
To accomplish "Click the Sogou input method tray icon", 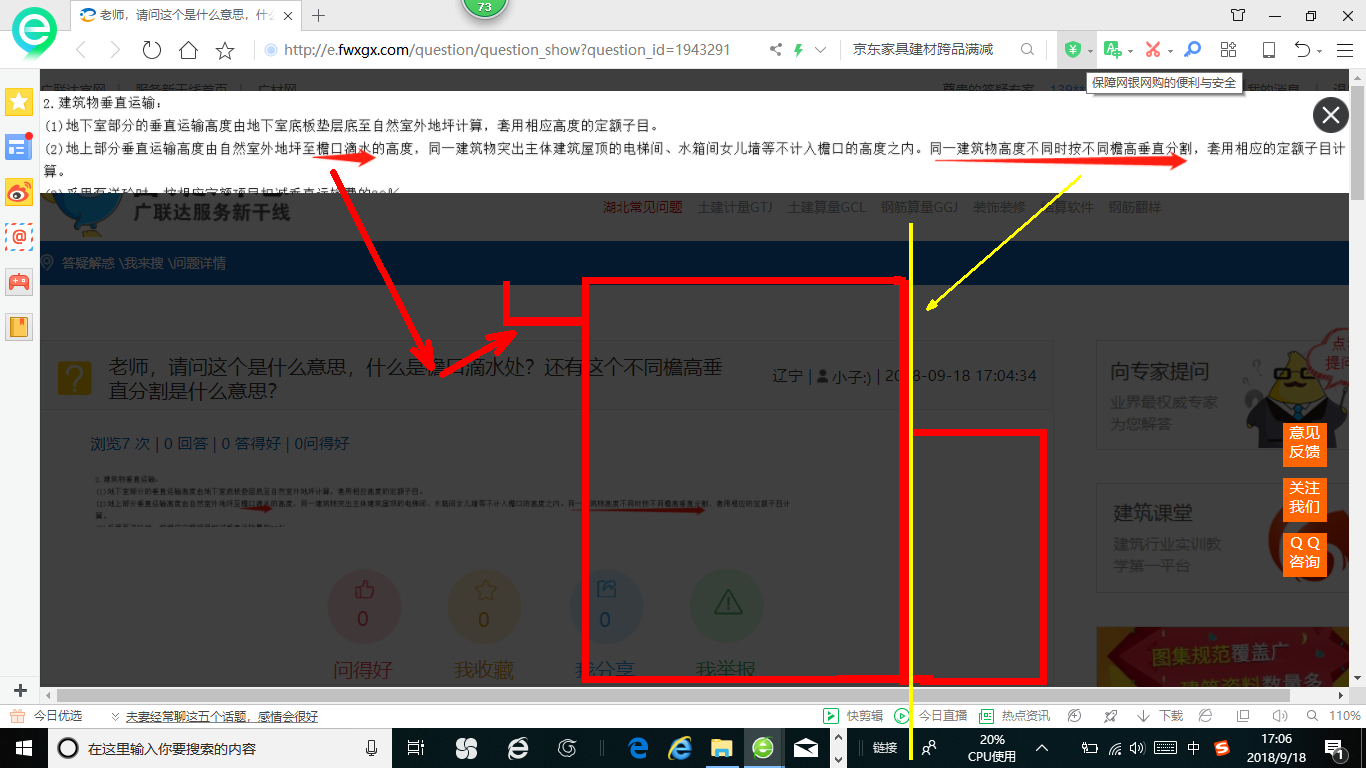I will (1222, 748).
